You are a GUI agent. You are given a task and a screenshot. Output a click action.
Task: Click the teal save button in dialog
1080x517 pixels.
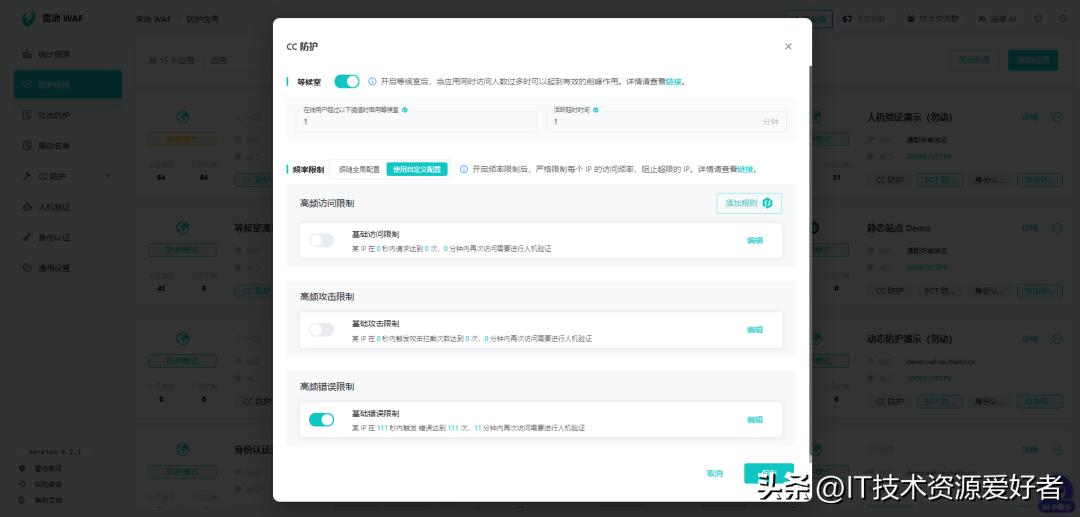coord(769,474)
